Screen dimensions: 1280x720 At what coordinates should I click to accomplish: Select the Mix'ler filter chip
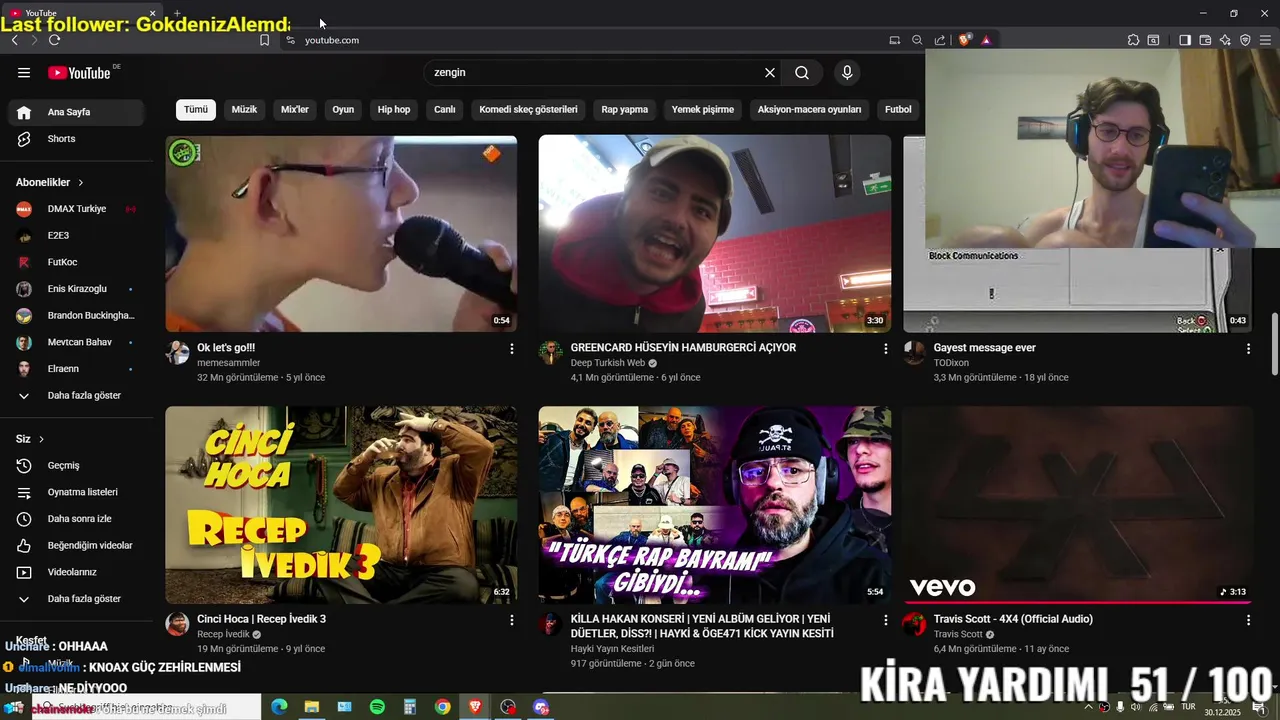[295, 110]
